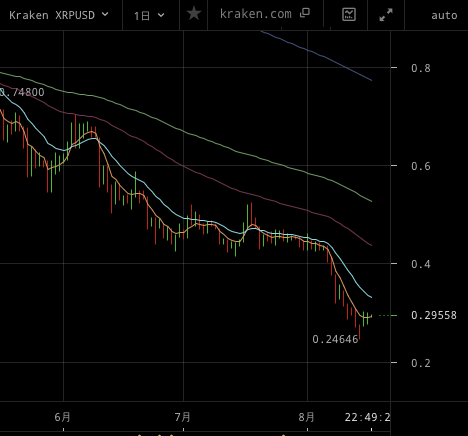468x436 pixels.
Task: Click the 0.6 price axis label
Action: pos(421,166)
